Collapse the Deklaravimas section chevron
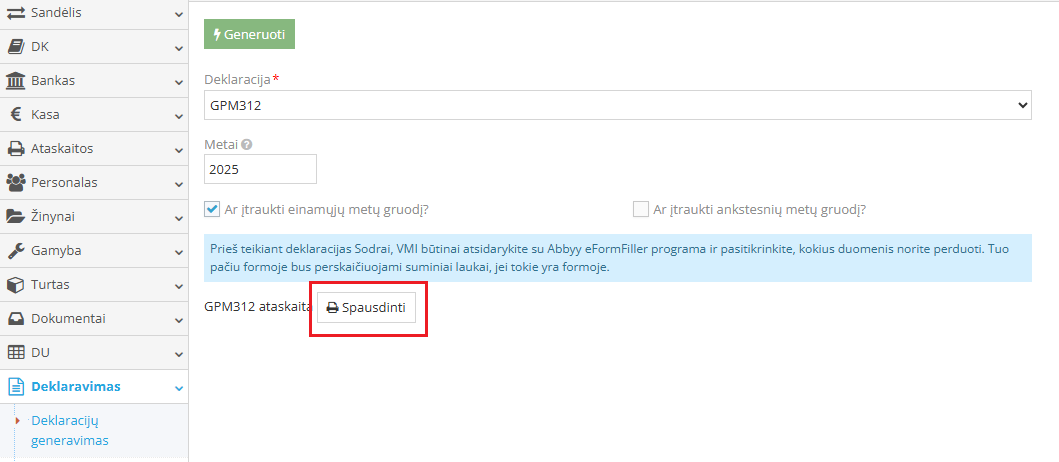The image size is (1059, 462). pos(178,387)
